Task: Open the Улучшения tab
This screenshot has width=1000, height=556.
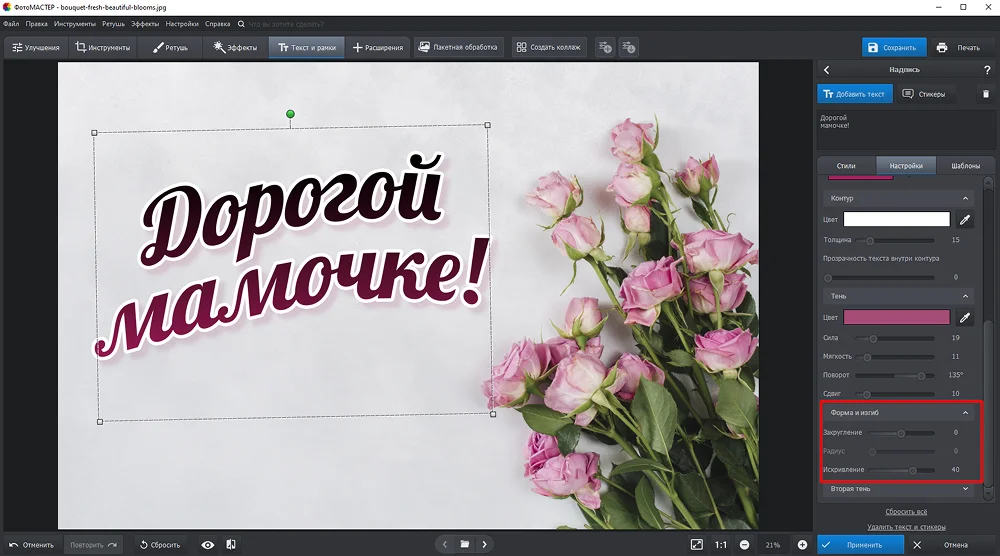Action: pos(36,47)
